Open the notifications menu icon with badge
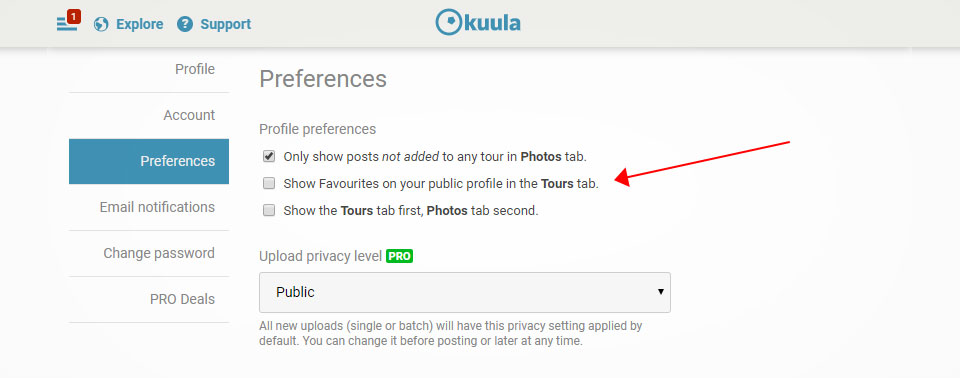Viewport: 960px width, 378px height. pyautogui.click(x=69, y=22)
